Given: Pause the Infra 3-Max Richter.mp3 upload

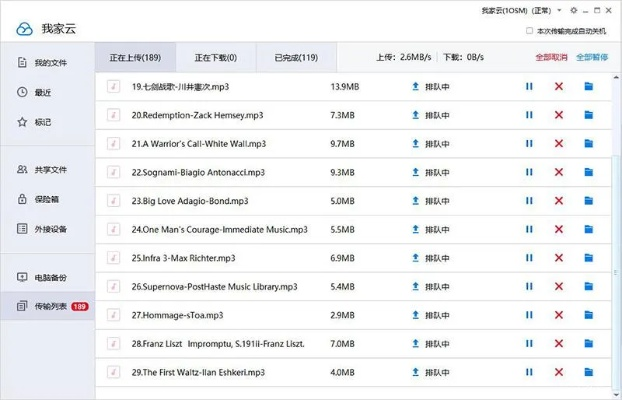Looking at the screenshot, I should (529, 258).
